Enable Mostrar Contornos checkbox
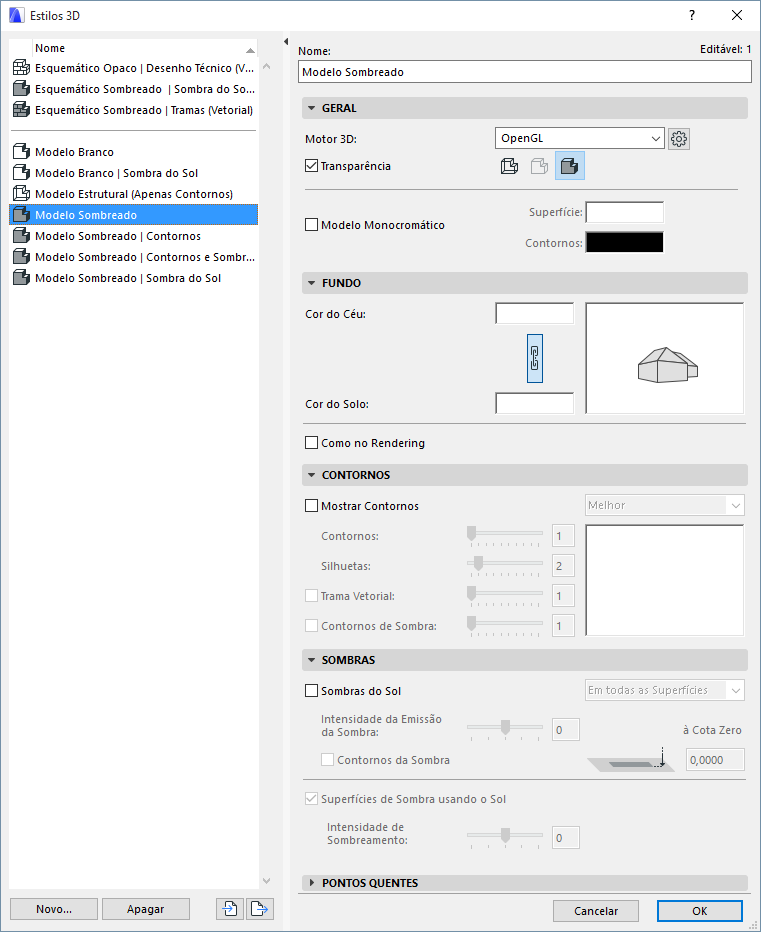The image size is (761, 932). pos(311,506)
